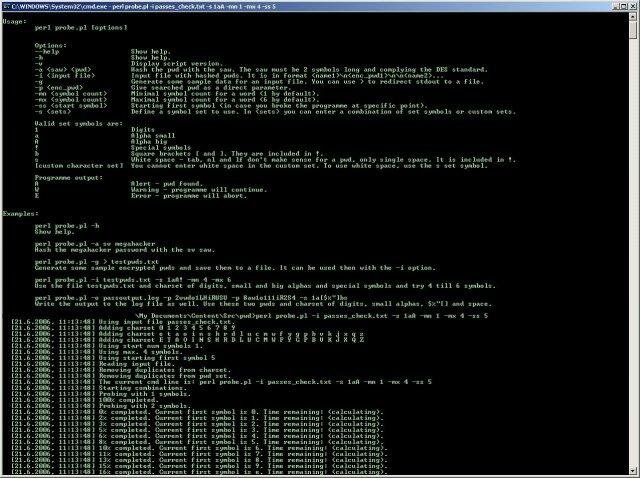
Task: Click the '-i <input file>' option
Action: (x=65, y=76)
